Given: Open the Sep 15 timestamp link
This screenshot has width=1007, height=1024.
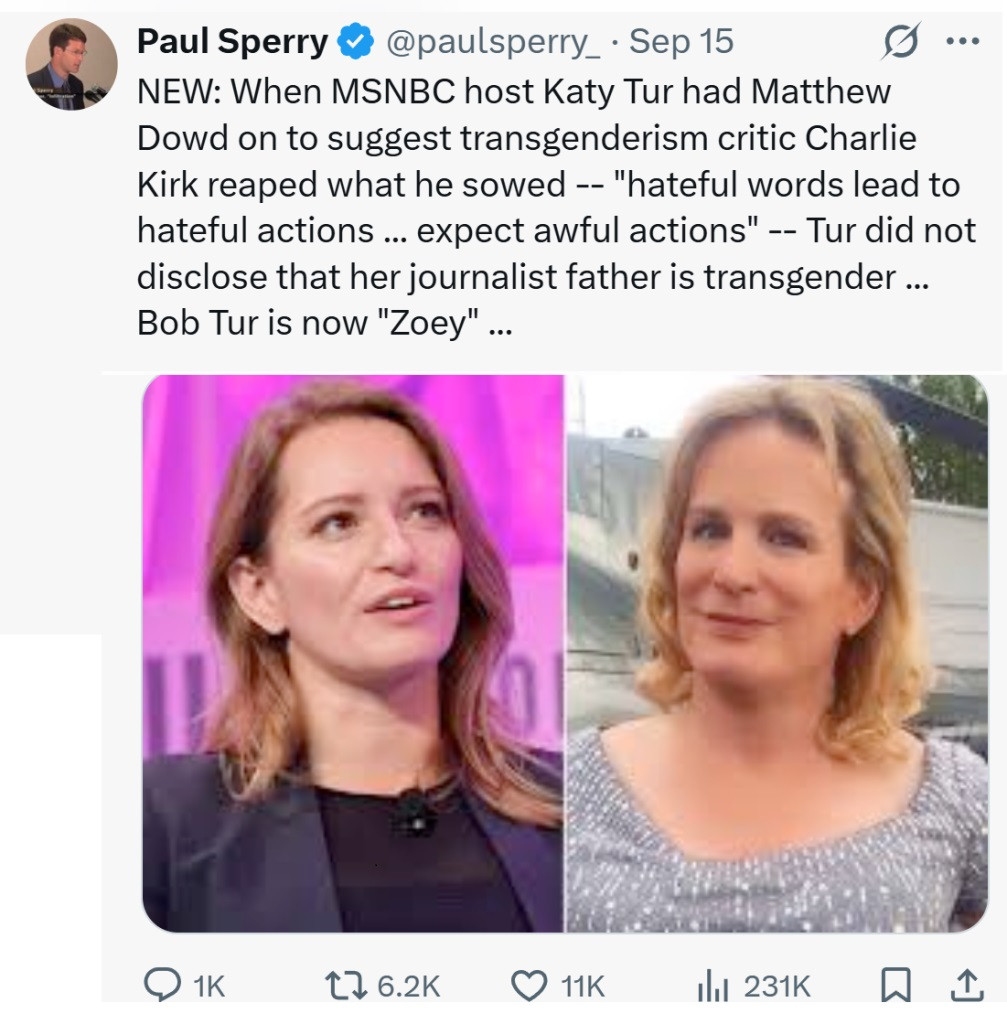Looking at the screenshot, I should click(681, 42).
